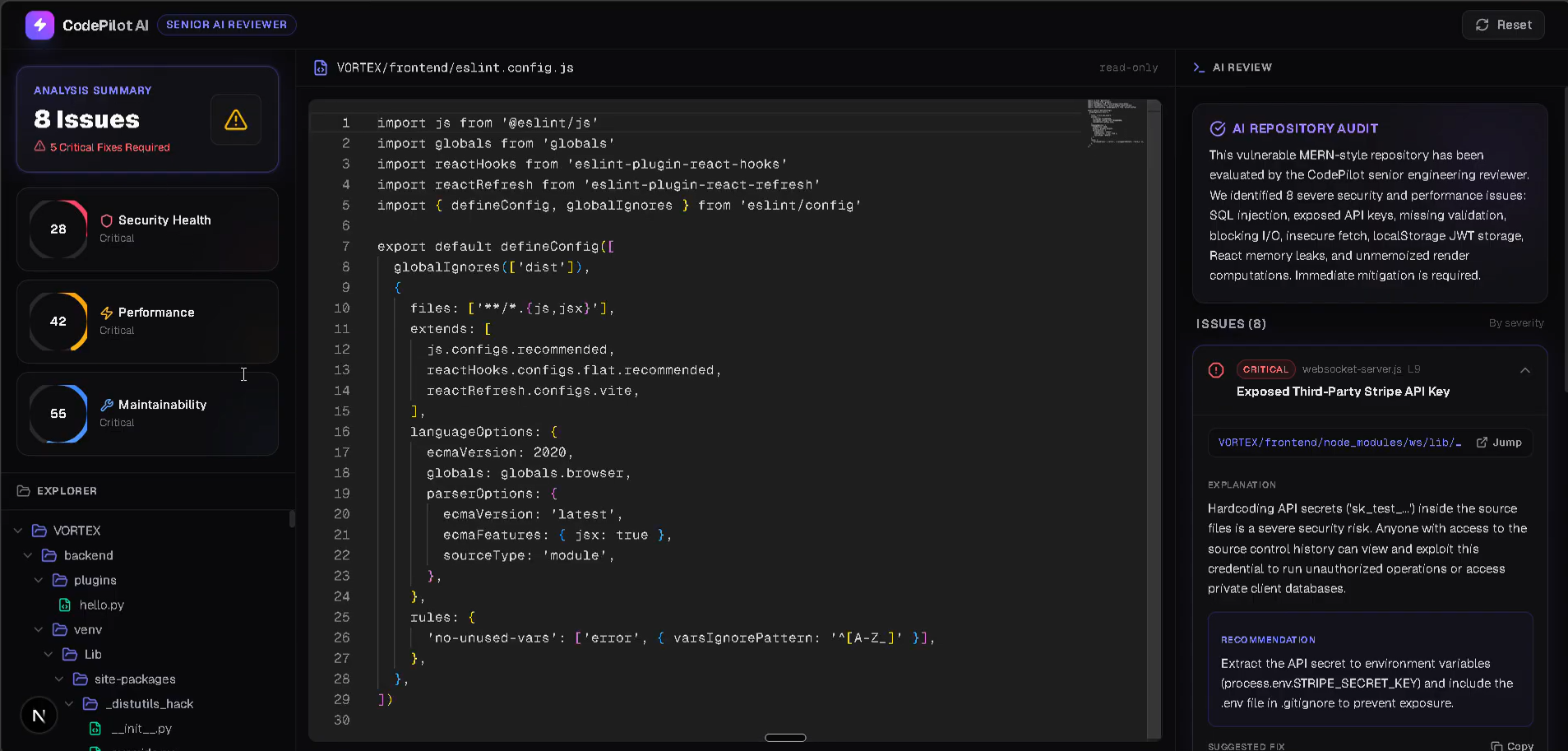
Task: Click the editor bottom drag handle
Action: pyautogui.click(x=785, y=737)
